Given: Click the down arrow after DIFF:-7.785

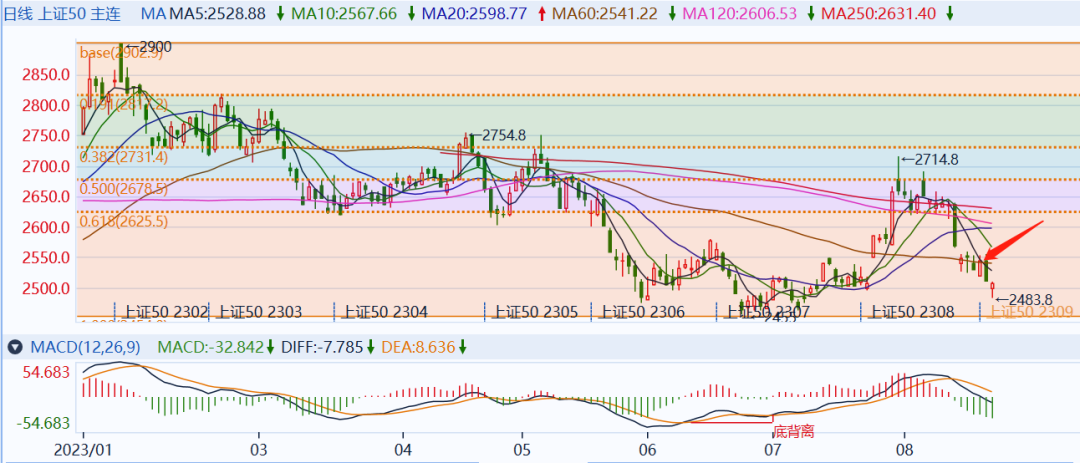Looking at the screenshot, I should [370, 348].
